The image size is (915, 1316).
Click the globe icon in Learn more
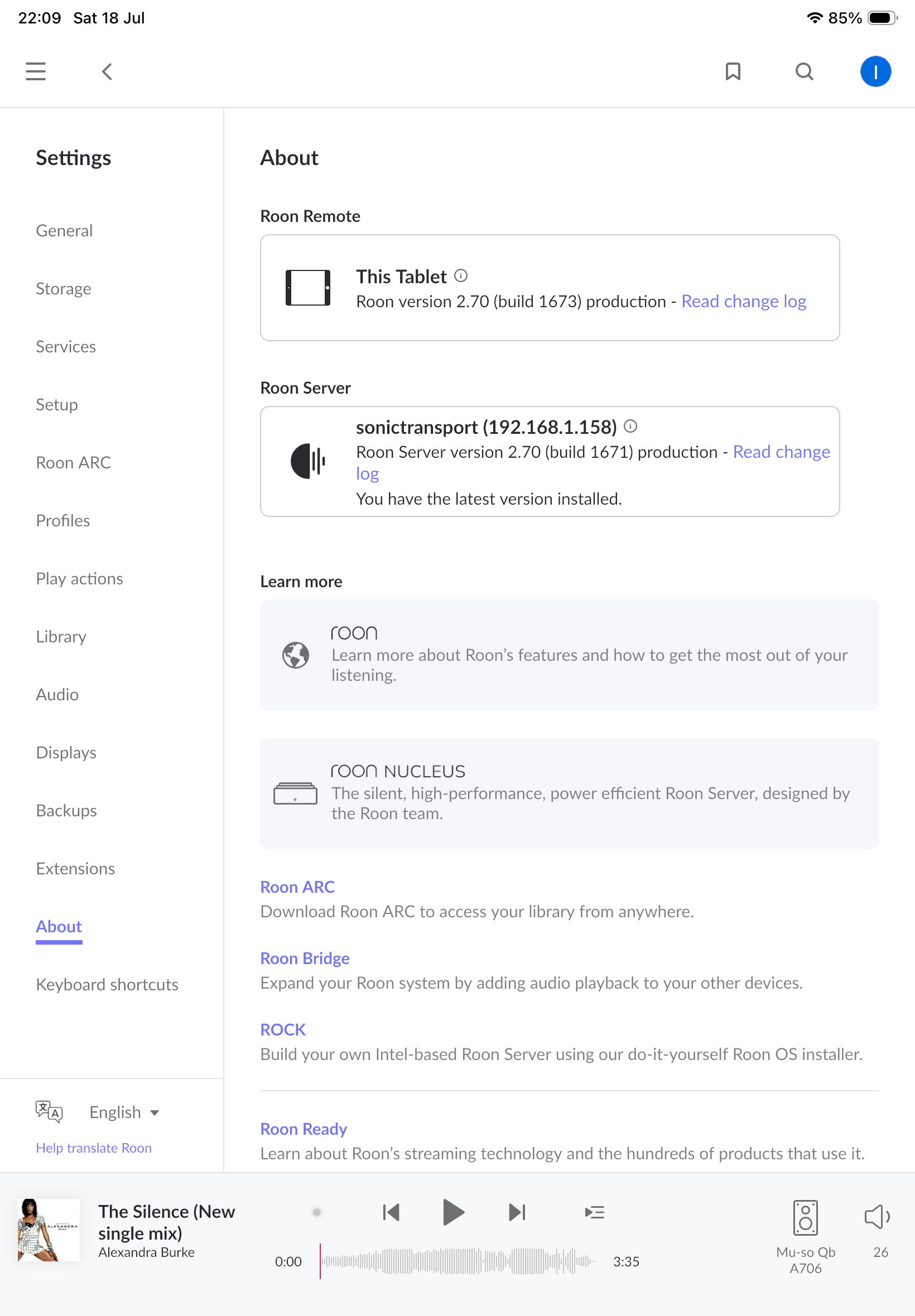click(x=296, y=655)
